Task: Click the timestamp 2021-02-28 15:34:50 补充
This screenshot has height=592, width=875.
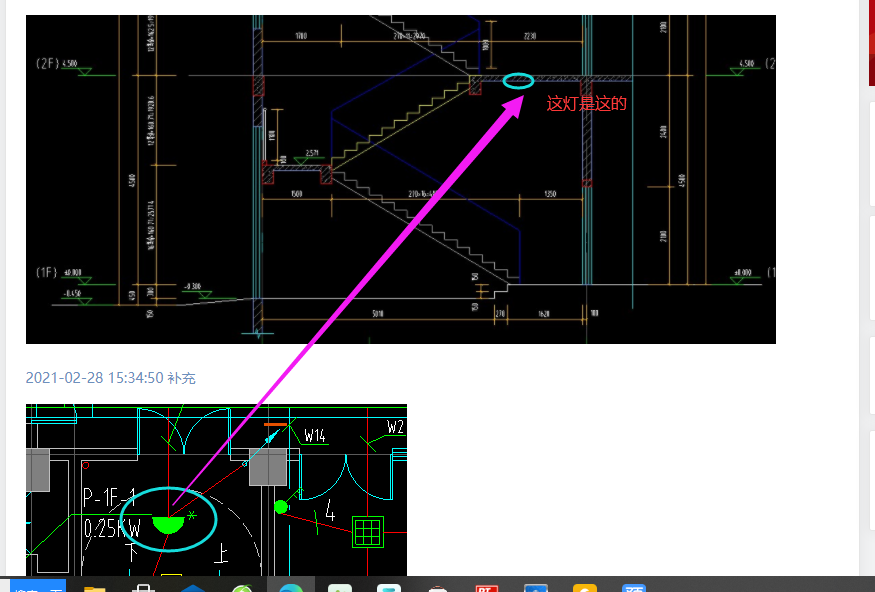Action: (x=110, y=378)
